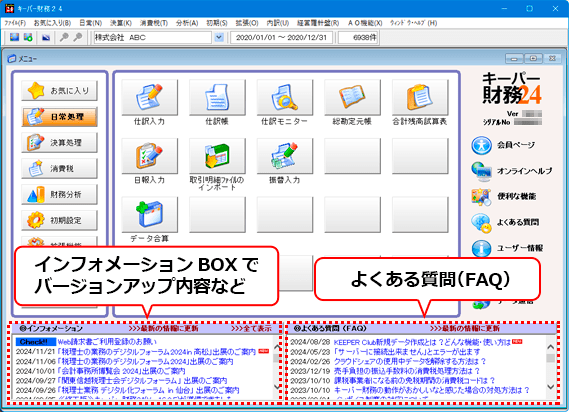
Task: Open the 拡張(O) menu
Action: coord(247,23)
